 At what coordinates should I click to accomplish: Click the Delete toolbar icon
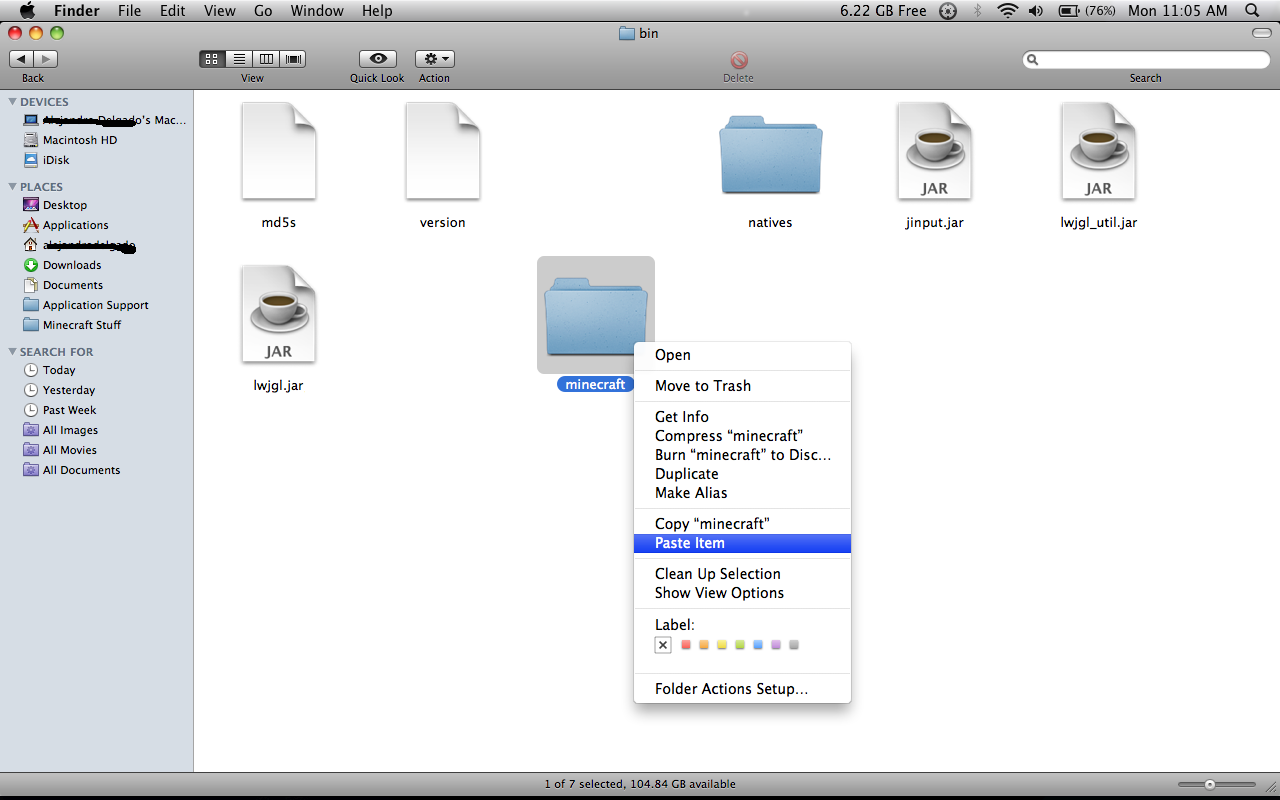click(739, 60)
